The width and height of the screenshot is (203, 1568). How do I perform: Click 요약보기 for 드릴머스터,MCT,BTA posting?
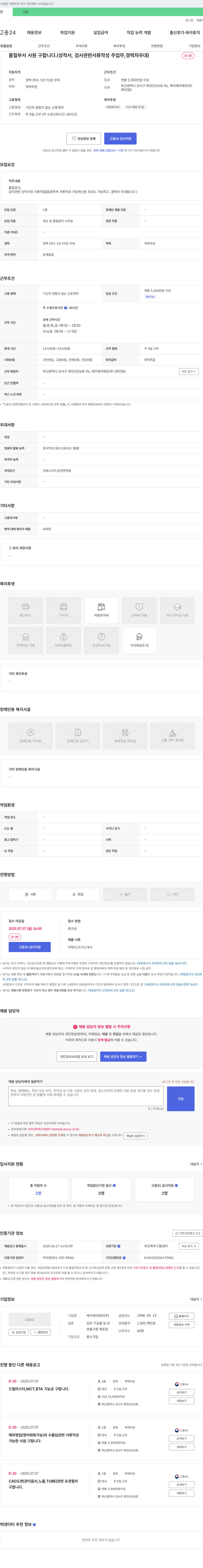[182, 1392]
